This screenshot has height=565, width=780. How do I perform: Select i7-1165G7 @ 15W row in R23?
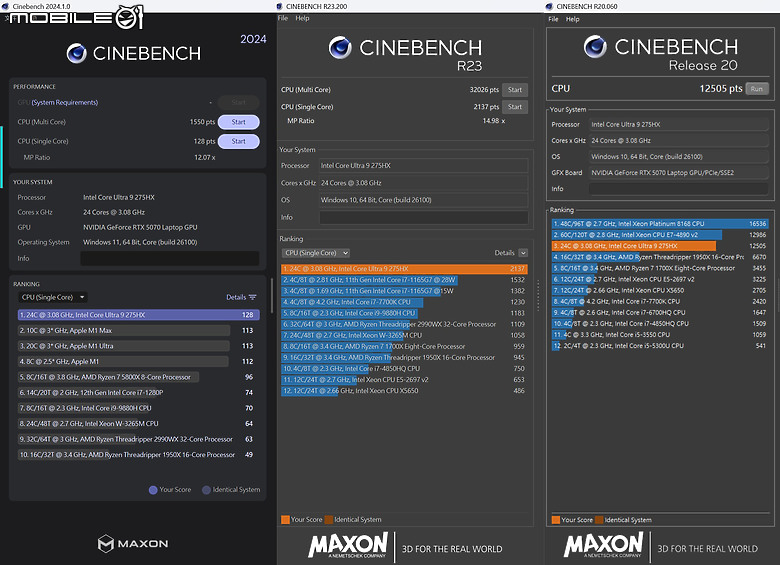point(404,291)
